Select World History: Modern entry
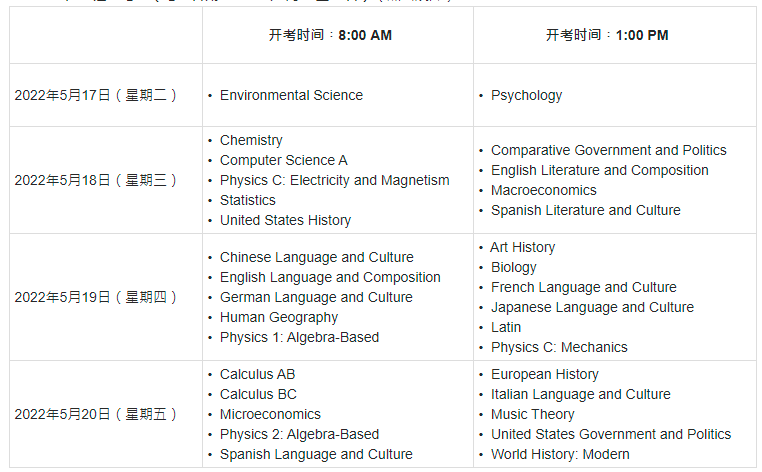 (x=560, y=454)
